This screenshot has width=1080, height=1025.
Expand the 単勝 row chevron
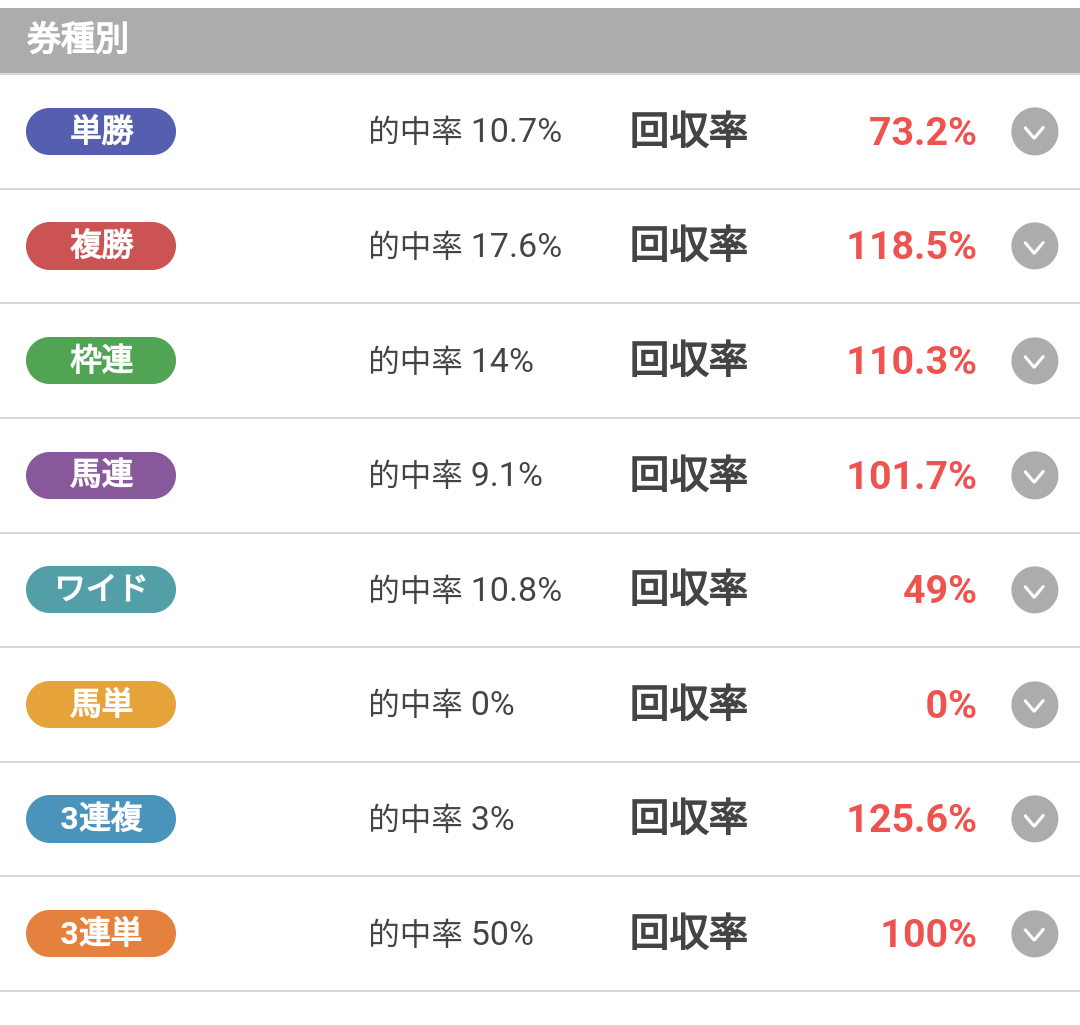[1034, 132]
